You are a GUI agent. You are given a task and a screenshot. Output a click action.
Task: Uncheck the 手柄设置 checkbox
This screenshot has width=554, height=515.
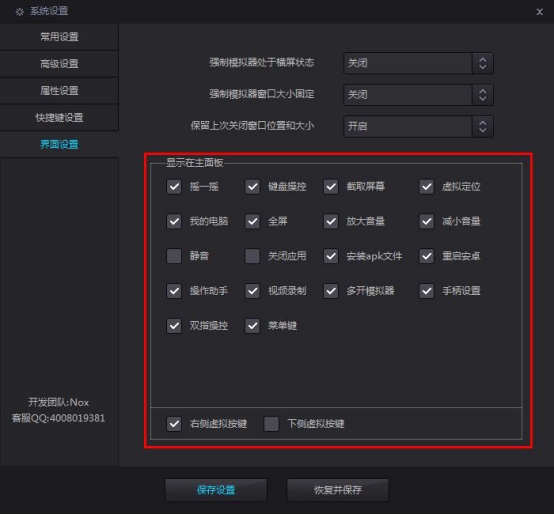point(426,291)
